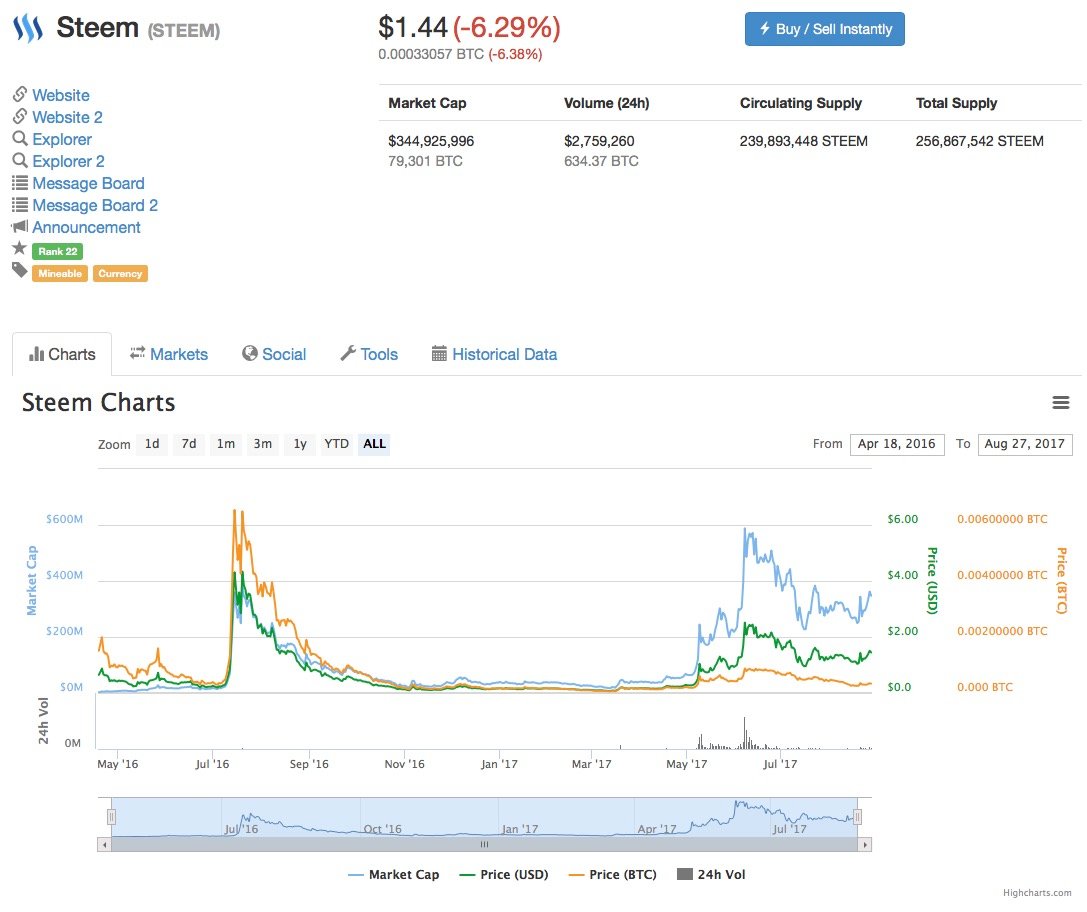This screenshot has width=1087, height=912.
Task: Click the Highcharts.com credit link
Action: click(1037, 893)
